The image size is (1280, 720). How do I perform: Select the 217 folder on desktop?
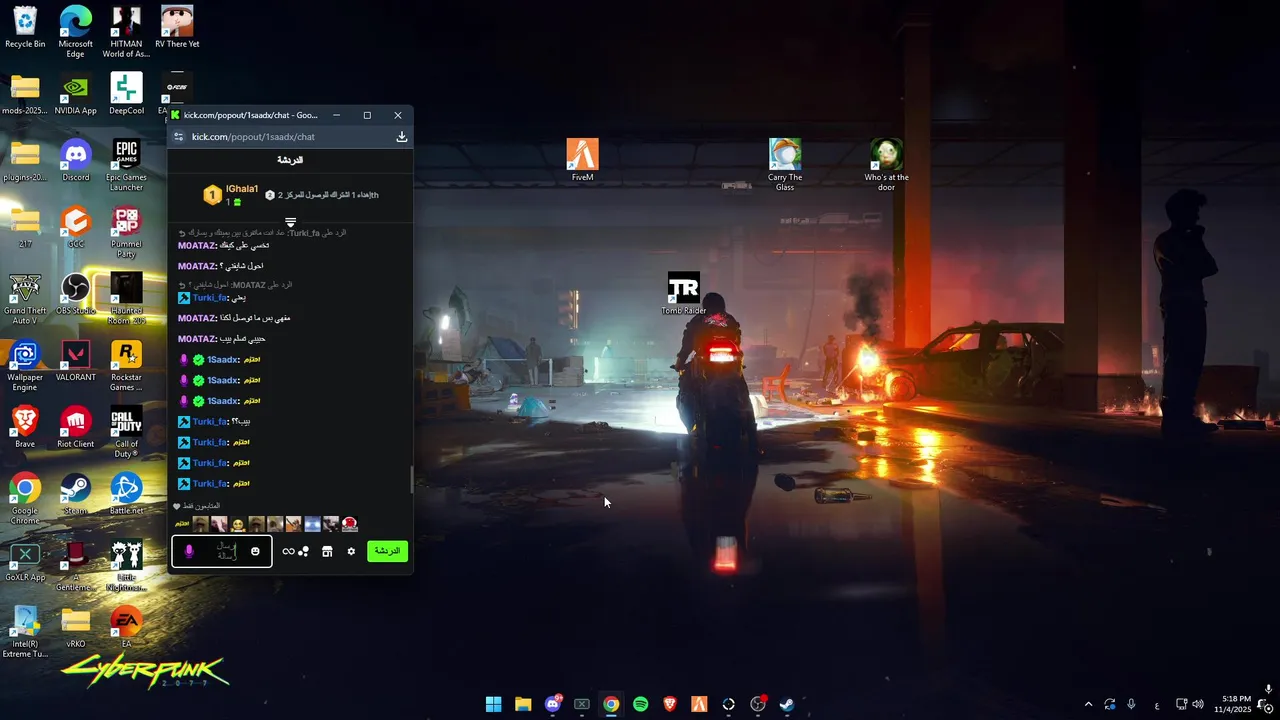tap(25, 227)
